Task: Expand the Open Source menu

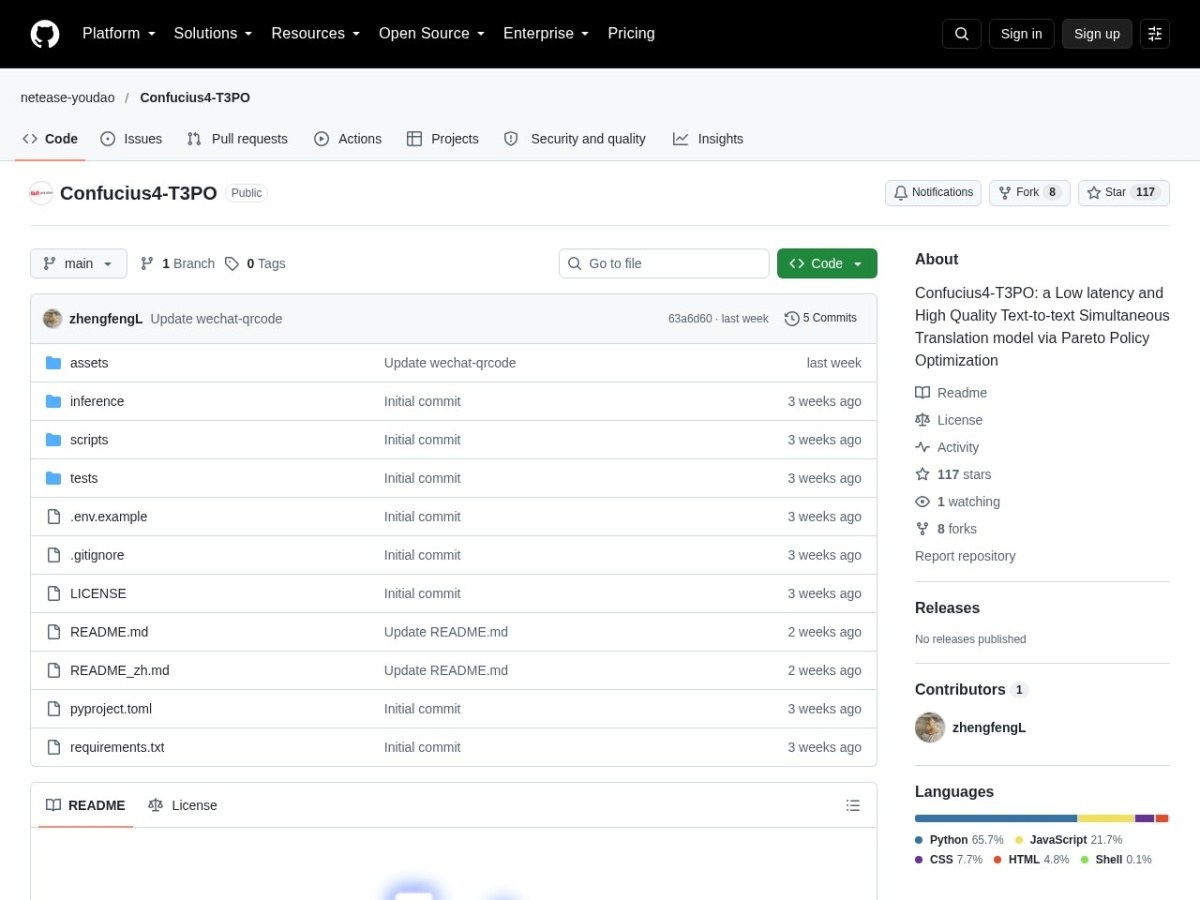Action: click(432, 34)
